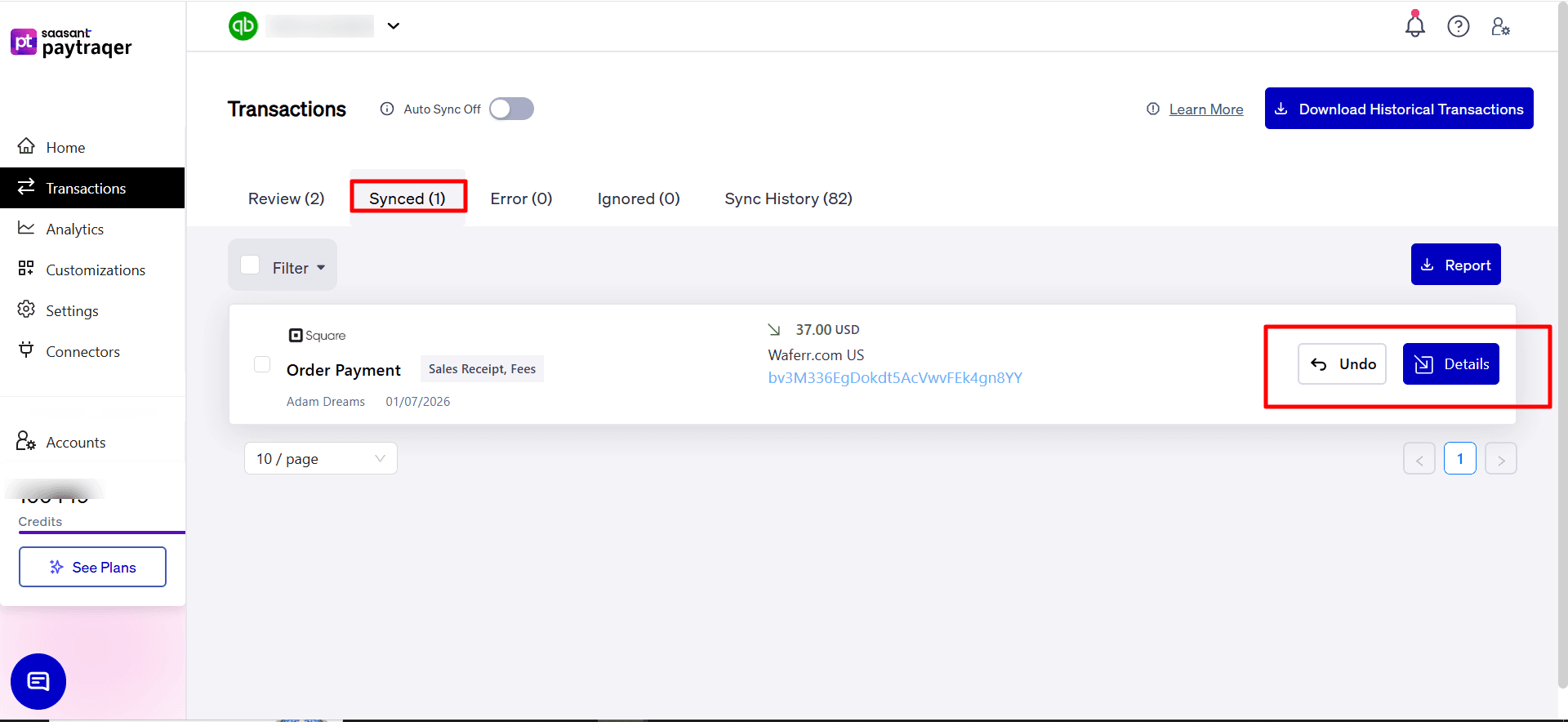Click the incoming arrow icon by amount

[x=774, y=330]
